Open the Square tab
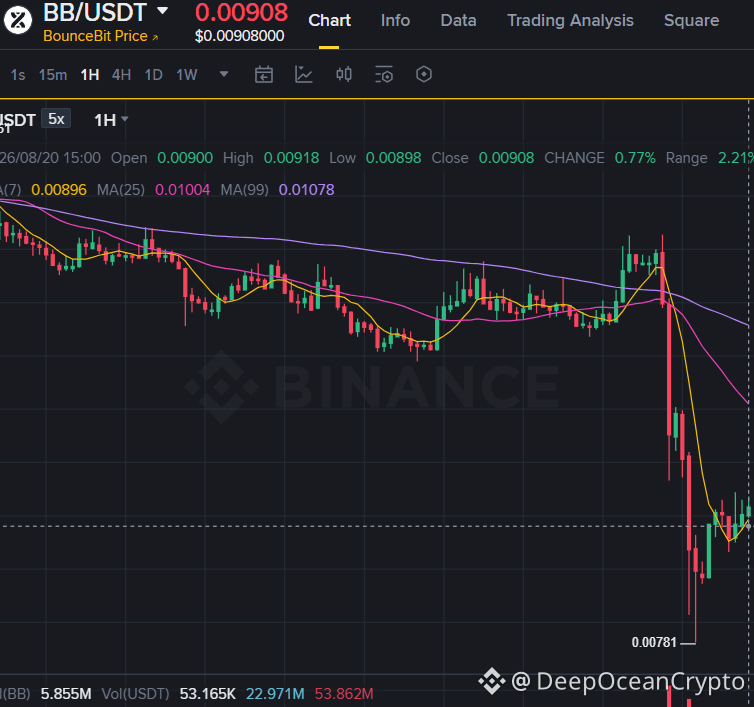 click(691, 20)
